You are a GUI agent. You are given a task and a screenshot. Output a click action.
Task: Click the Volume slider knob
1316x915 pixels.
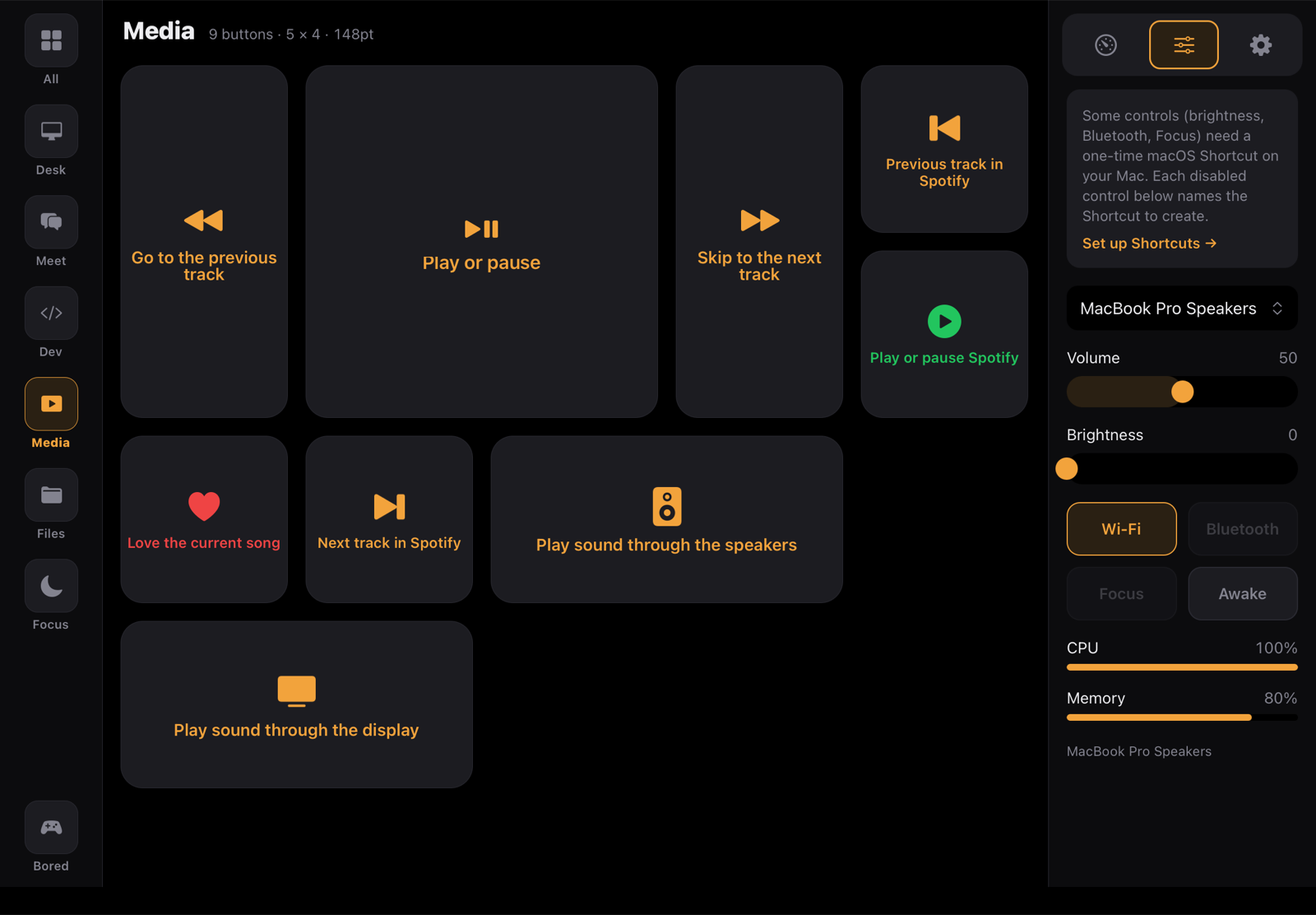[x=1183, y=392]
